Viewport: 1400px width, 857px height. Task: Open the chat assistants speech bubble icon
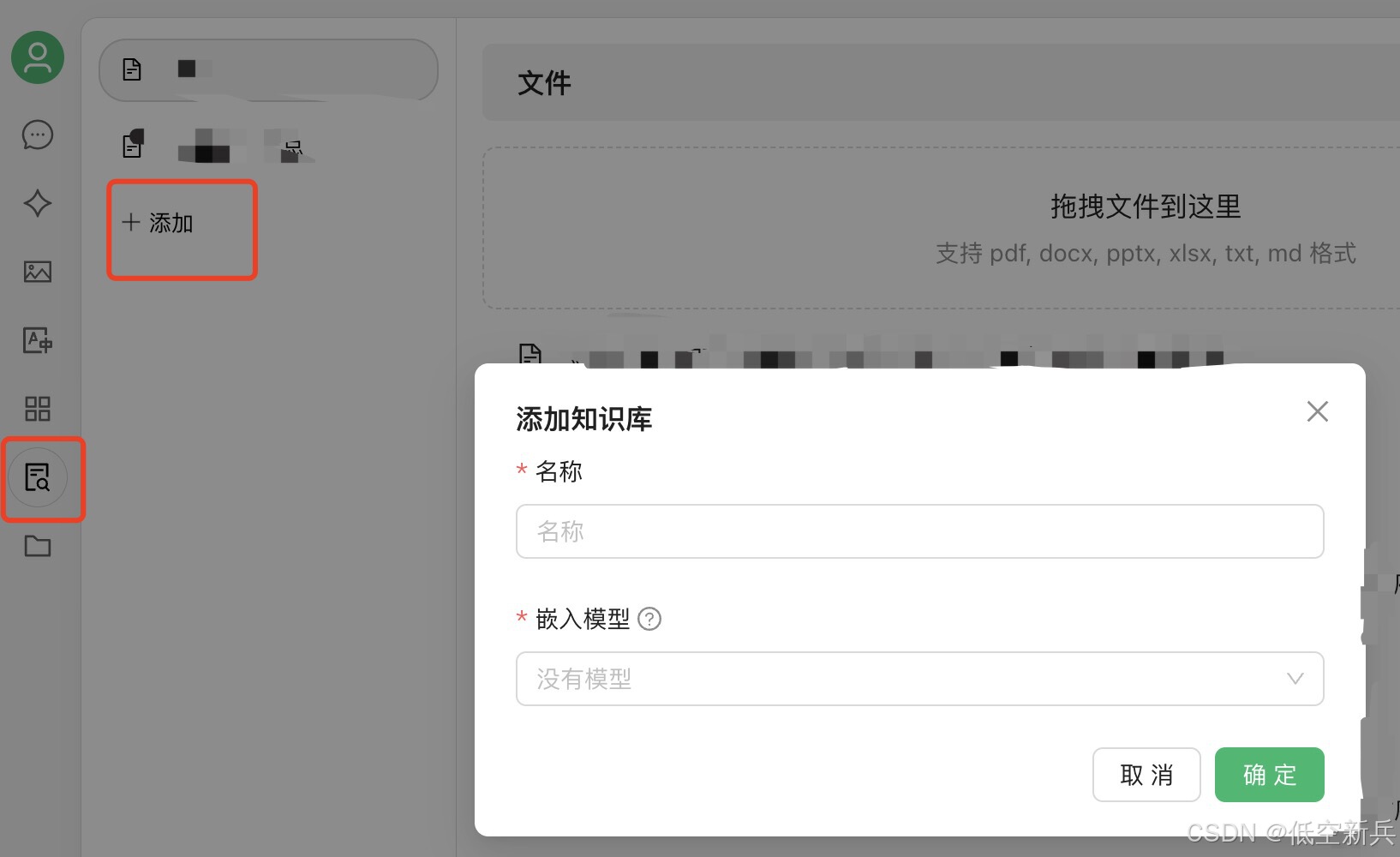tap(36, 135)
